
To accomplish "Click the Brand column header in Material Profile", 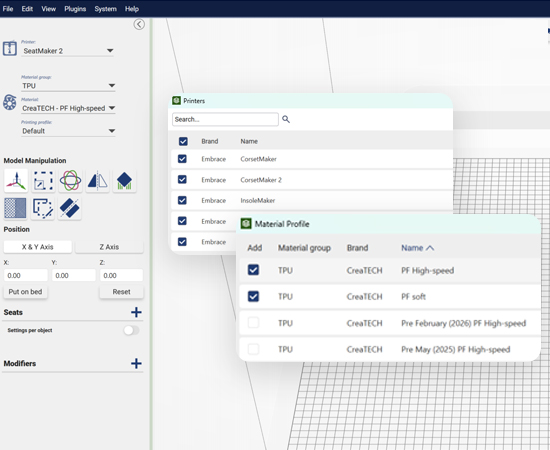I will click(x=357, y=248).
